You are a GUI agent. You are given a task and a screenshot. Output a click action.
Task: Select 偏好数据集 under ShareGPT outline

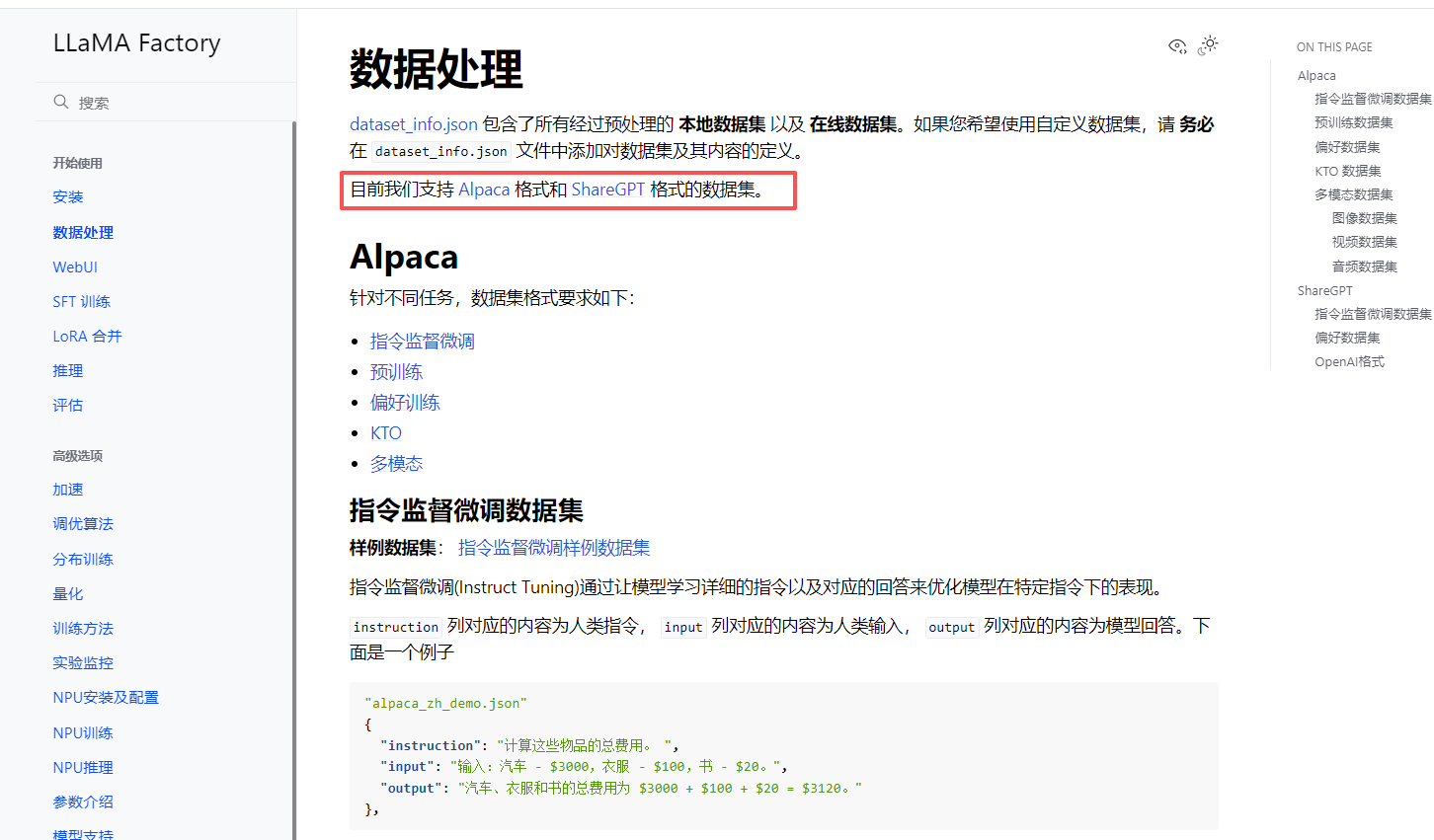coord(1347,338)
